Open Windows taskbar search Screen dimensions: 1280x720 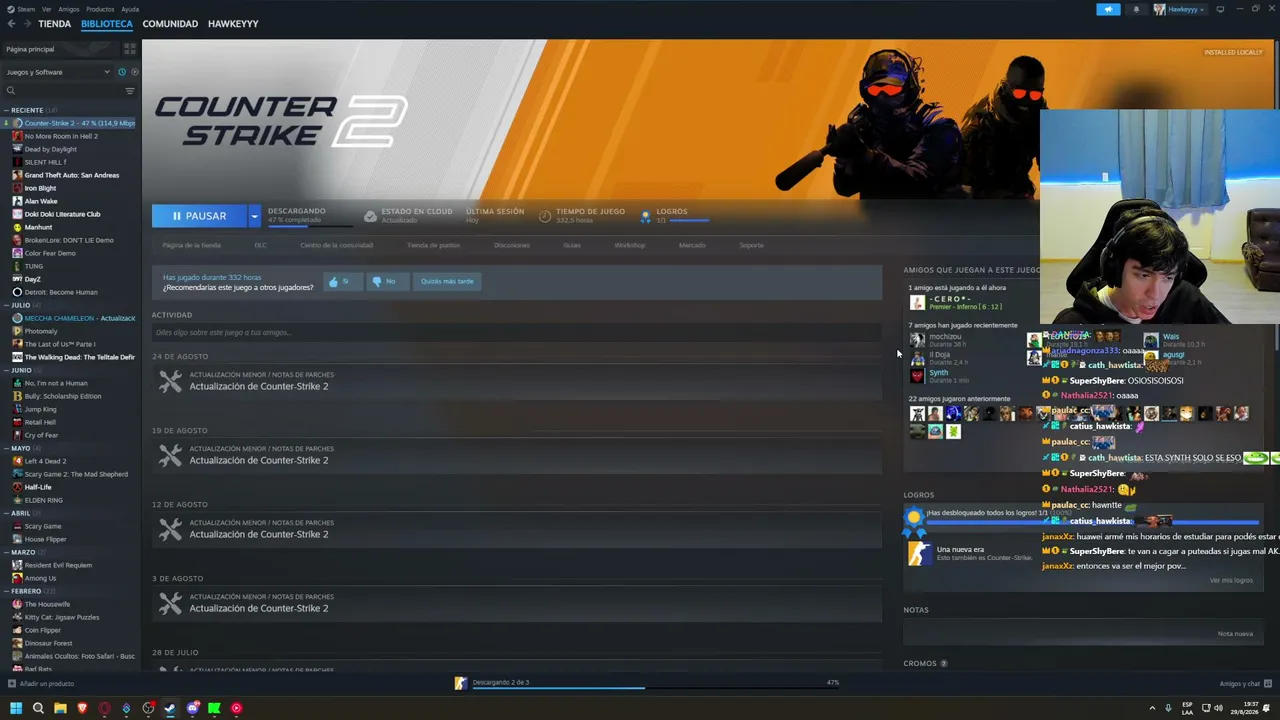38,708
